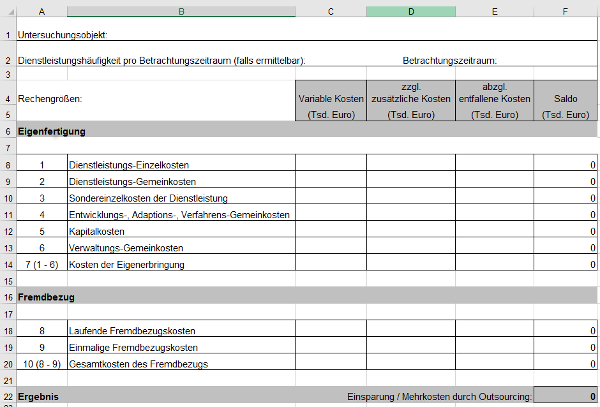600x407 pixels.
Task: Click the select-all corner of the sheet
Action: pos(8,11)
